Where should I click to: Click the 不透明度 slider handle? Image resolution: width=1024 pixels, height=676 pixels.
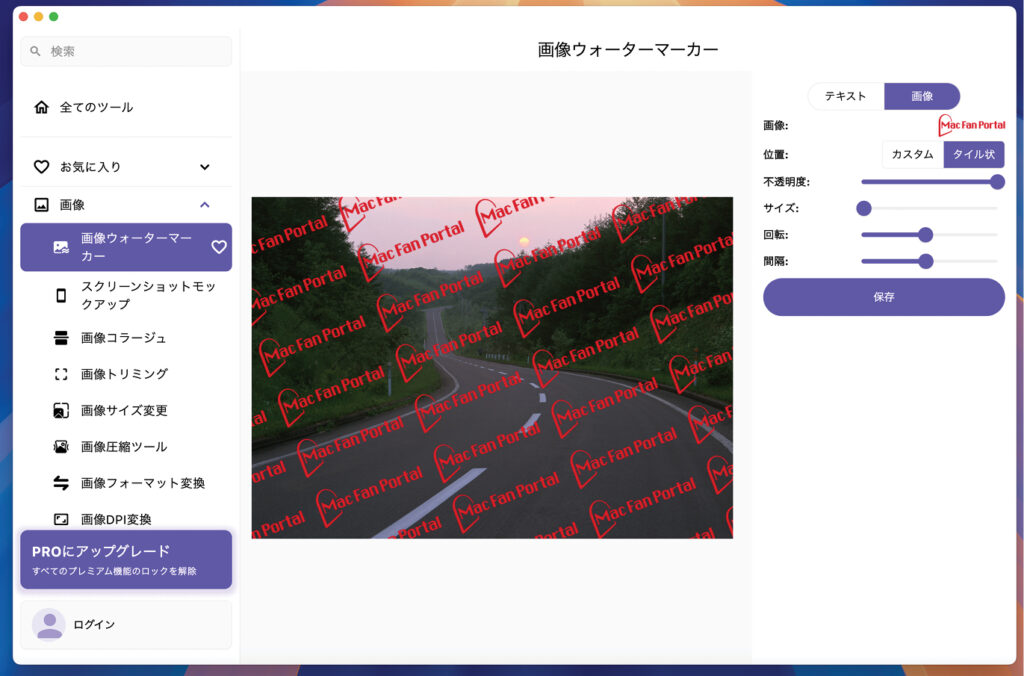997,182
